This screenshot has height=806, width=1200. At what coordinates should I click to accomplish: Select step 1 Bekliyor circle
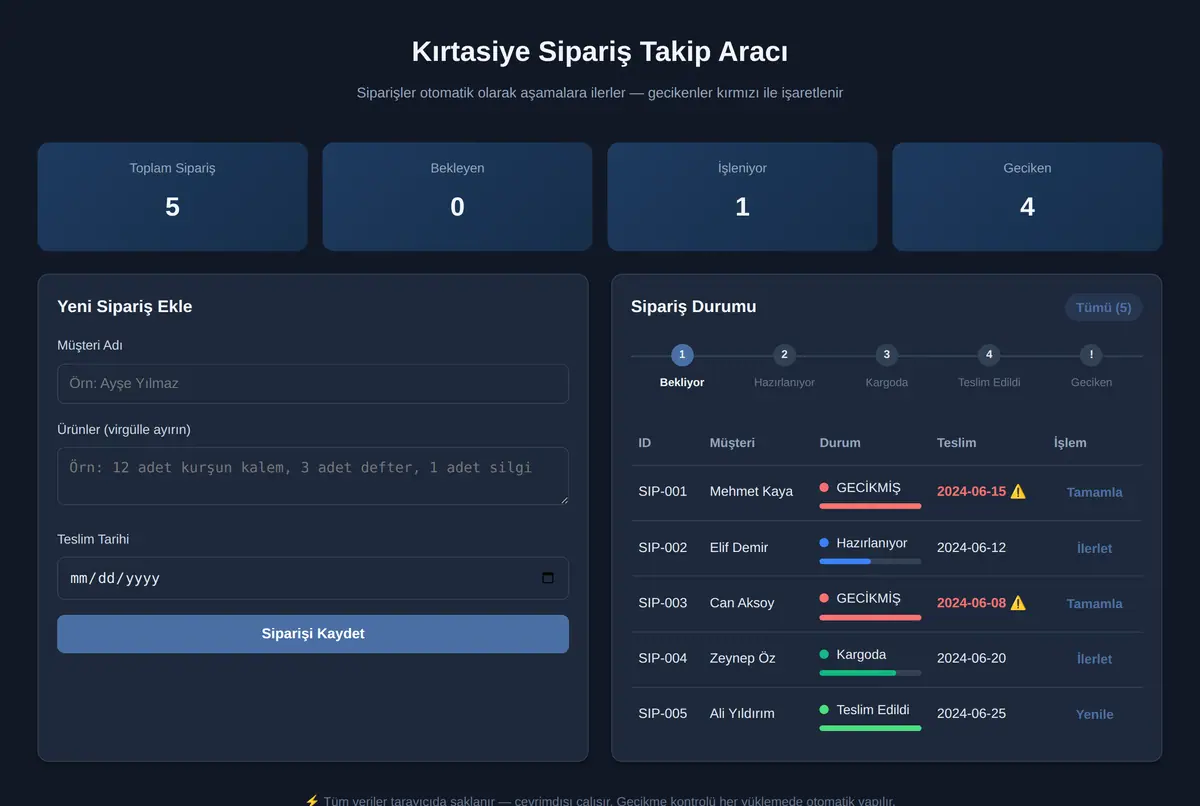pos(682,355)
